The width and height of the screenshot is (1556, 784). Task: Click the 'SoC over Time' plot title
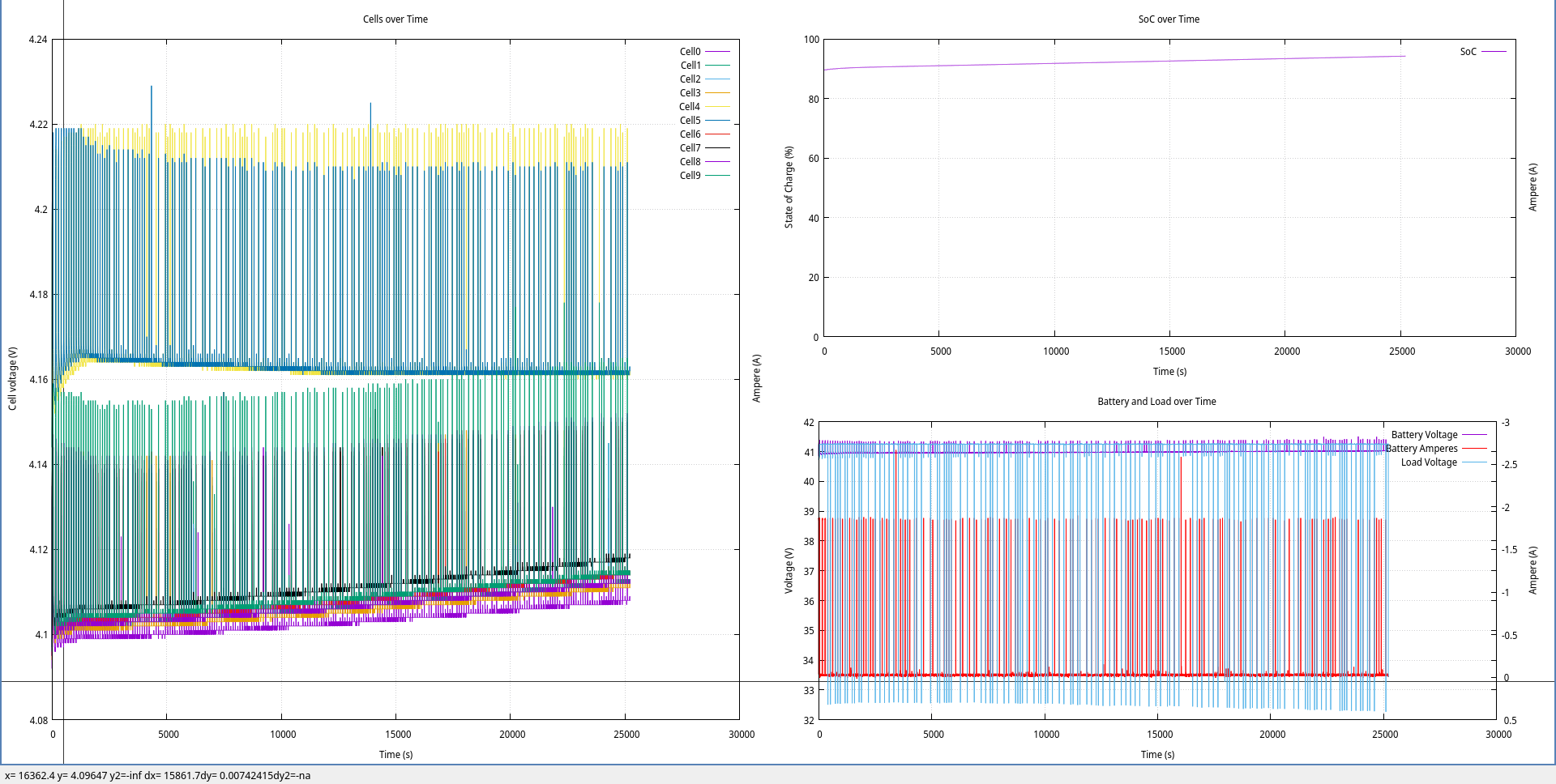point(1169,19)
